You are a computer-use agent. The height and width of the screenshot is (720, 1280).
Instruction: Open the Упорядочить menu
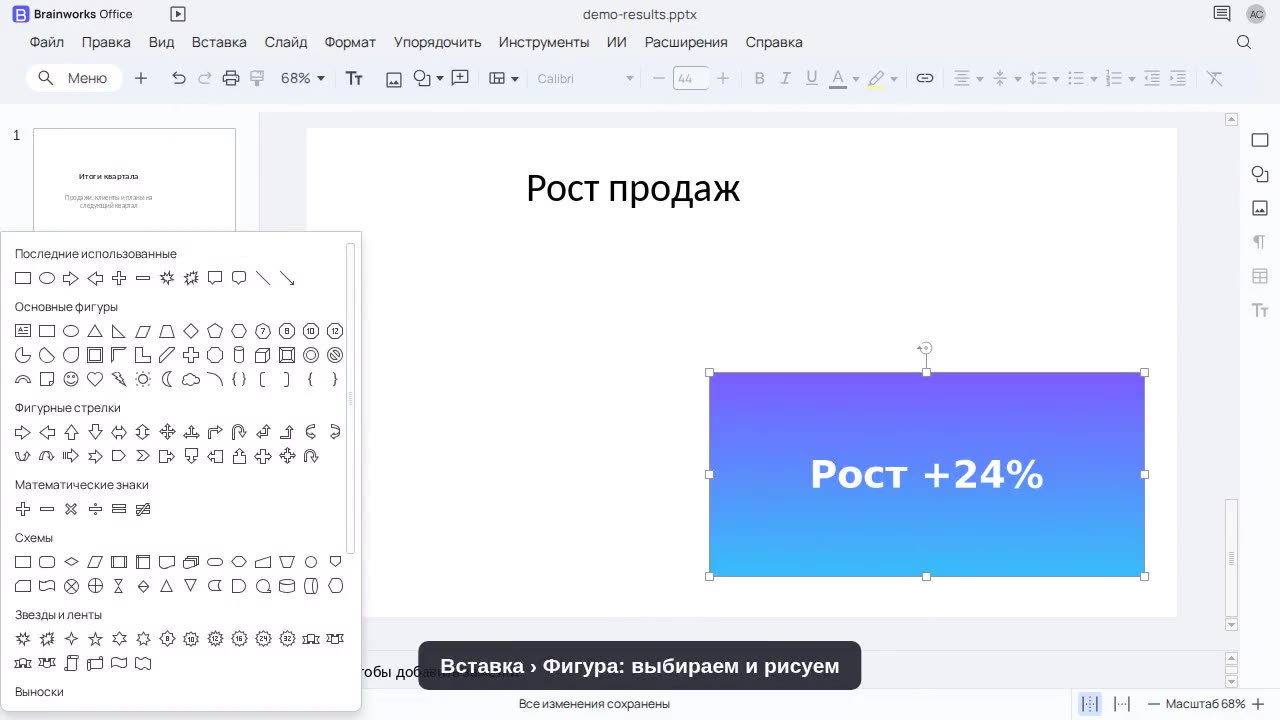437,42
